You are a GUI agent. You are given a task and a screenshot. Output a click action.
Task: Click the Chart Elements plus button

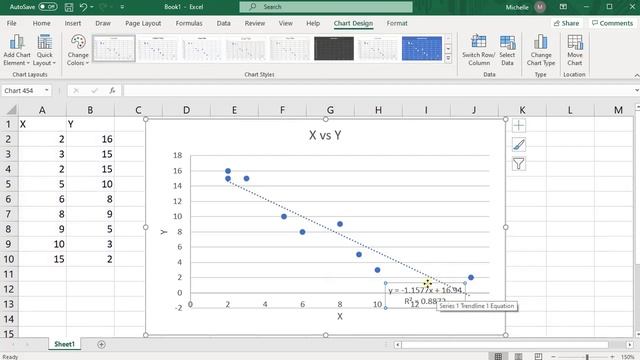(519, 126)
